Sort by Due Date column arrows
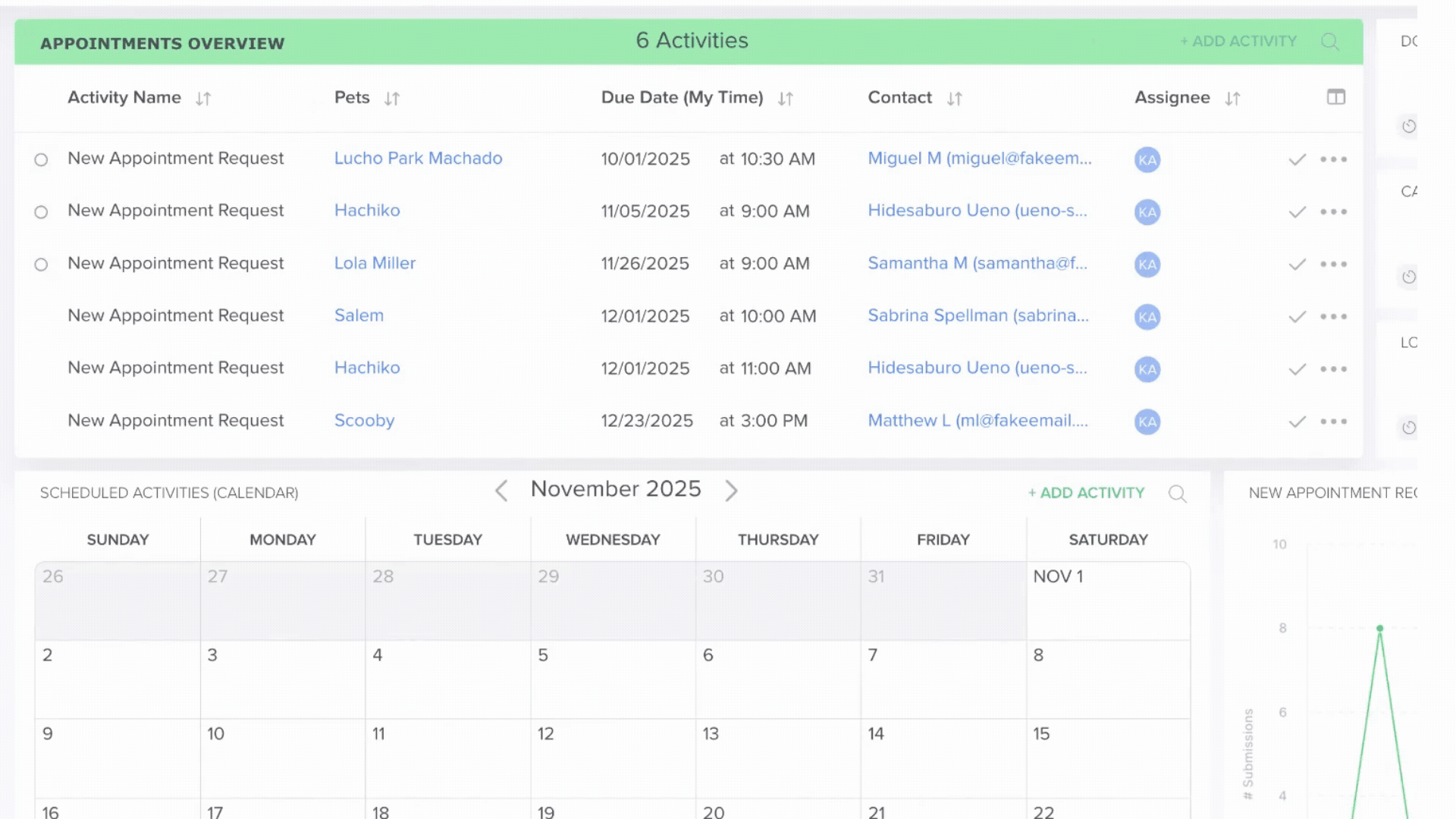Image resolution: width=1456 pixels, height=819 pixels. click(785, 99)
